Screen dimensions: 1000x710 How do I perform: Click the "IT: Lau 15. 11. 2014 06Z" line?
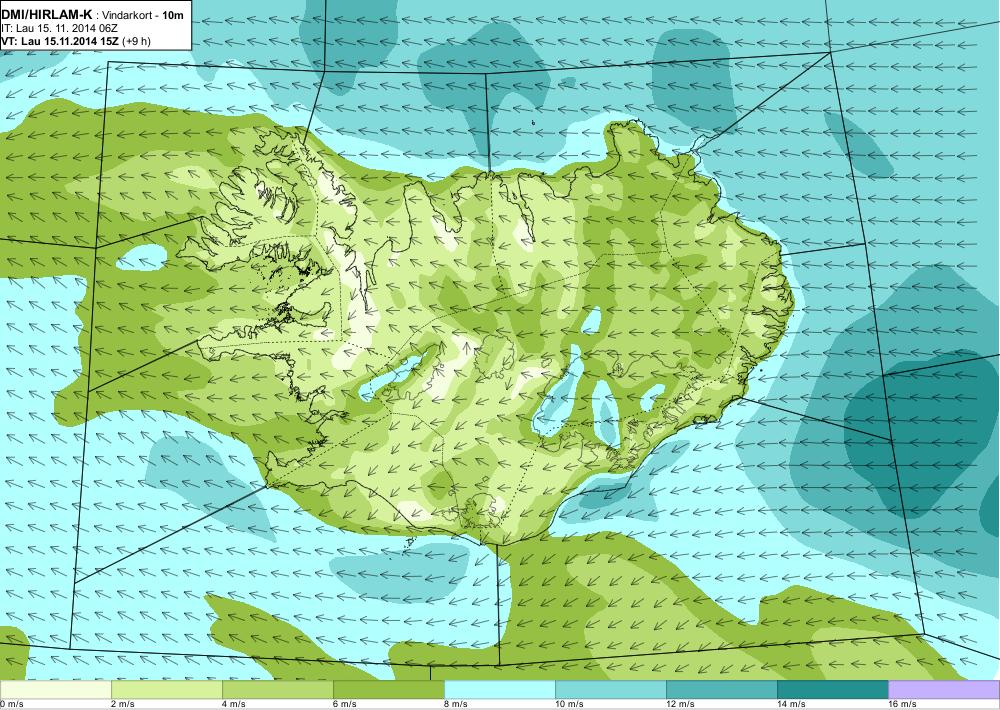(x=59, y=29)
